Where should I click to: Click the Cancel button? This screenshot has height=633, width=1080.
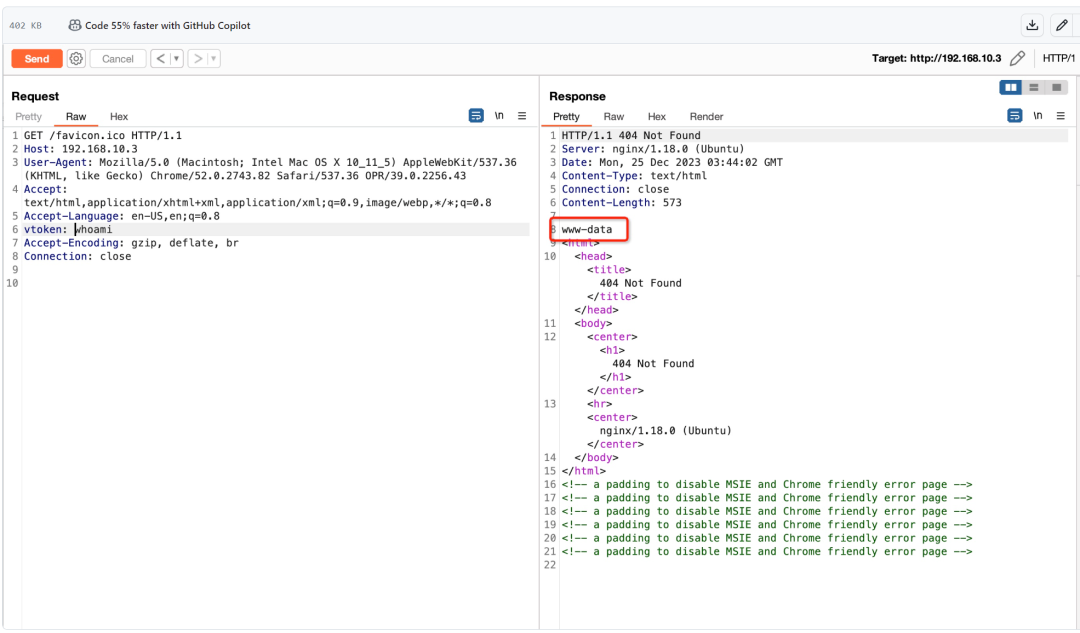[x=118, y=59]
